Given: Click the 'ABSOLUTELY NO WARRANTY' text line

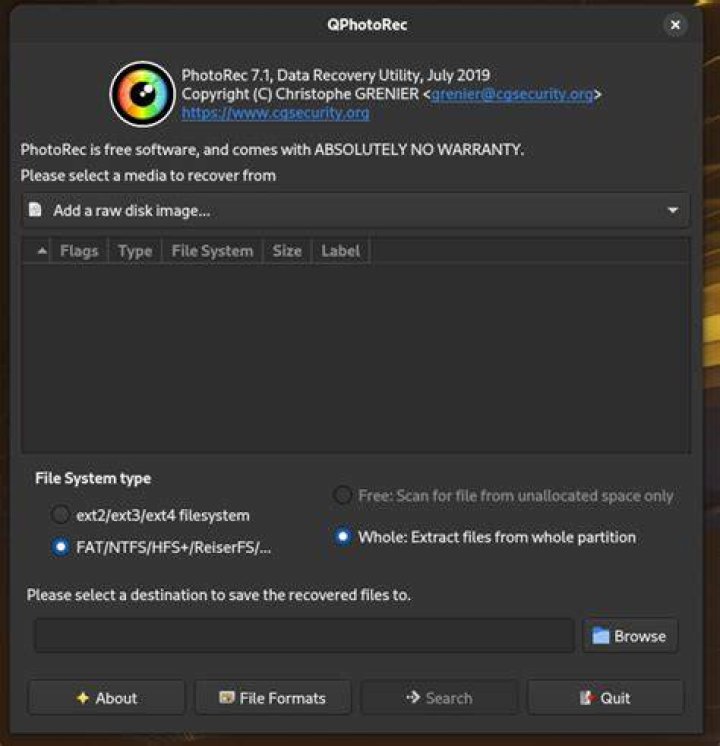Looking at the screenshot, I should point(272,149).
